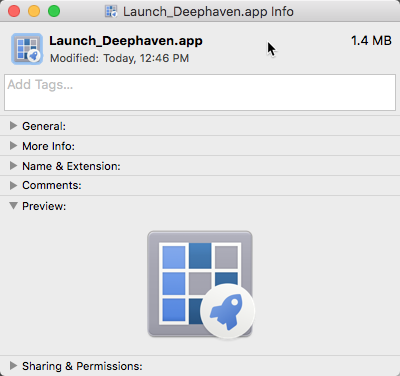The height and width of the screenshot is (376, 400).
Task: Click the proxy icon in the title bar
Action: click(x=111, y=11)
